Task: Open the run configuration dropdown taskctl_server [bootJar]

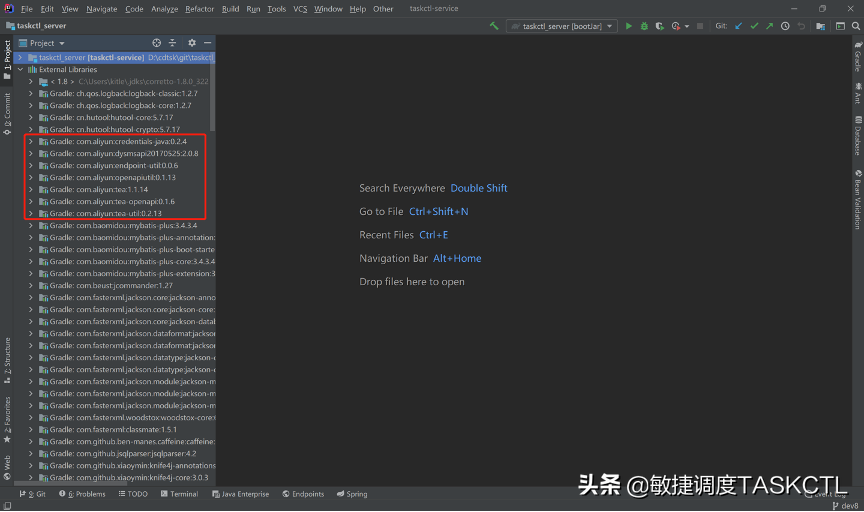Action: (561, 26)
